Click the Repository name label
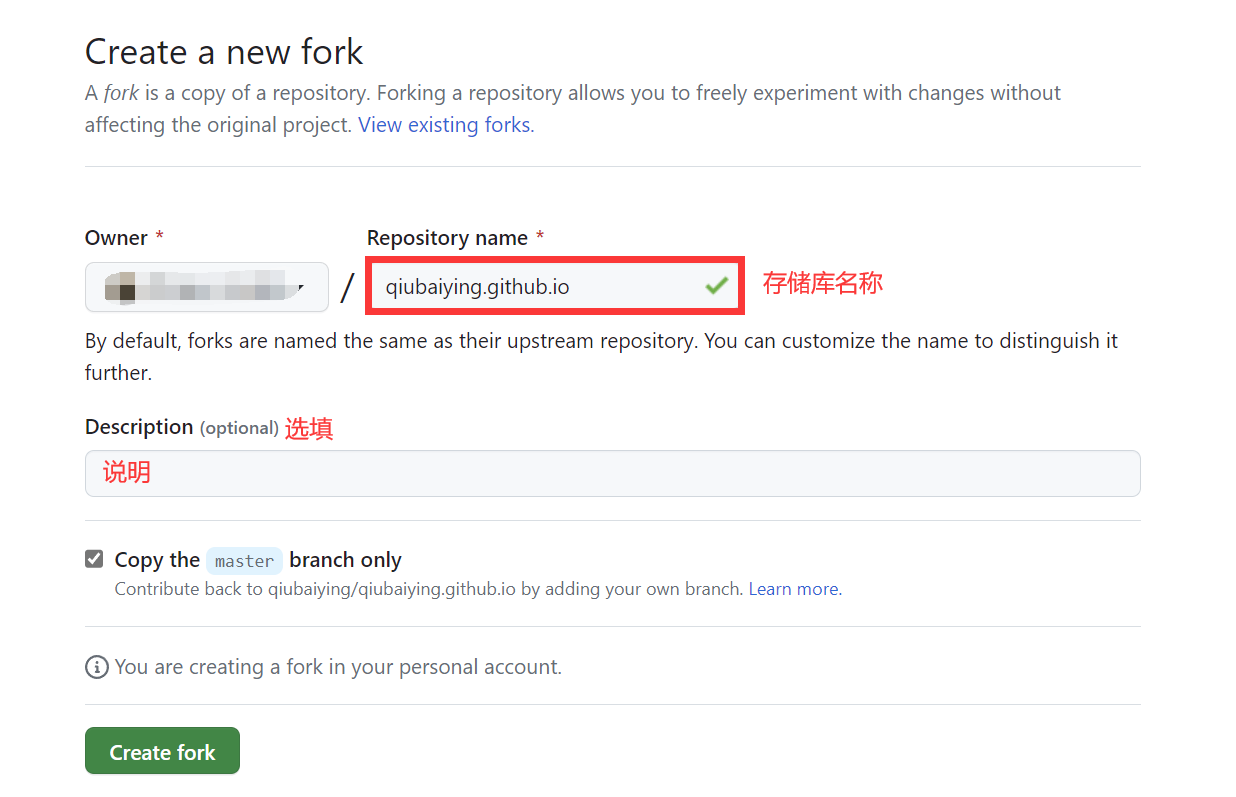Viewport: 1236px width, 797px height. pyautogui.click(x=447, y=238)
